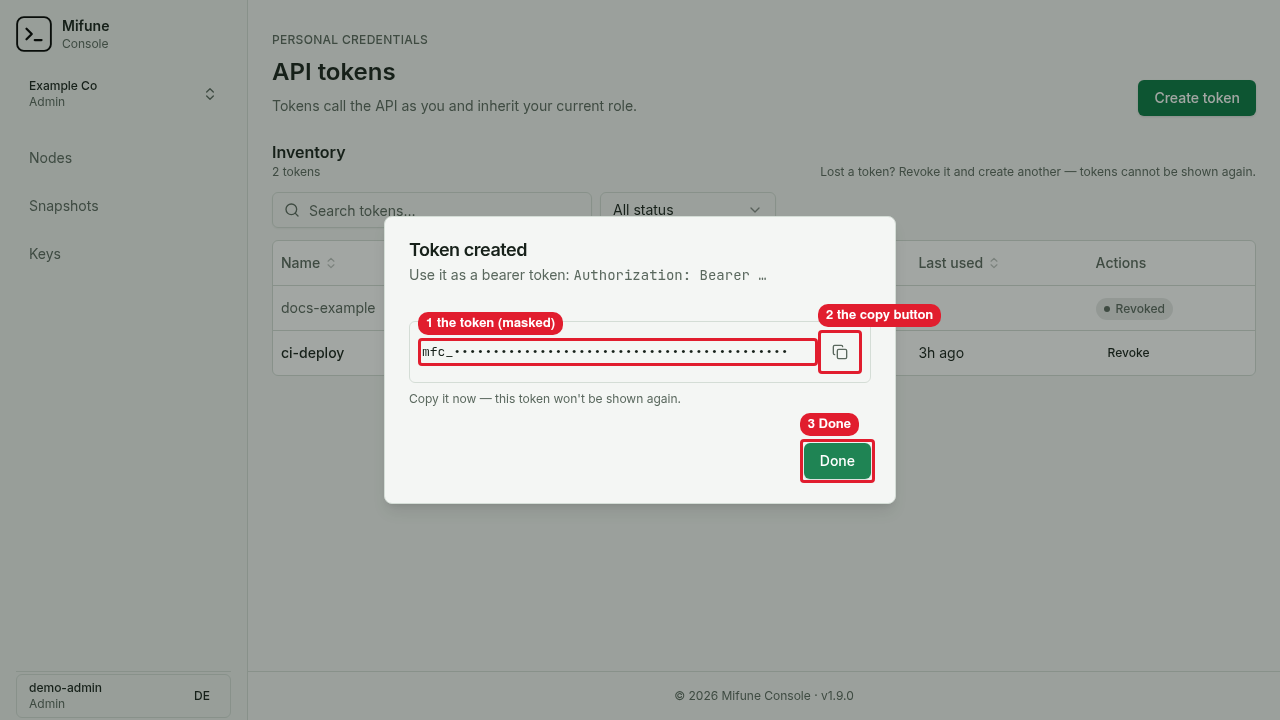Open the Snapshots section
The height and width of the screenshot is (720, 1280).
64,206
